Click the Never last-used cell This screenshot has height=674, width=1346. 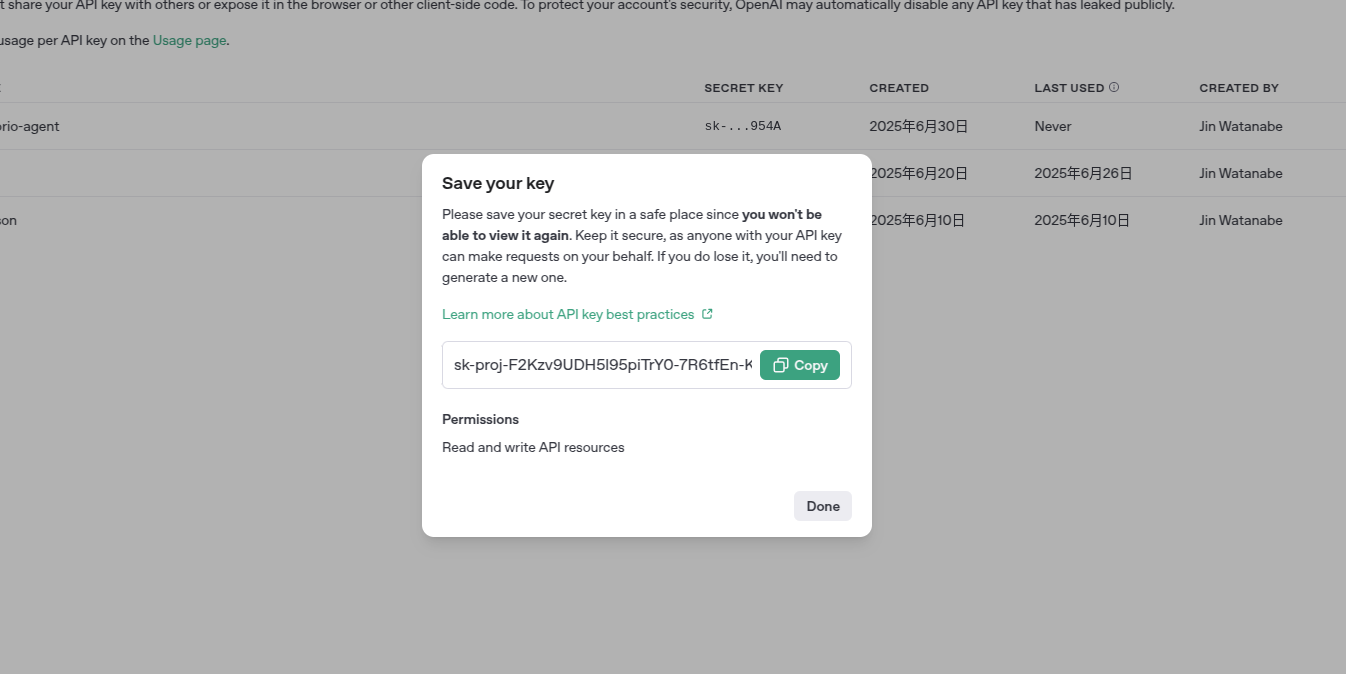click(1052, 126)
